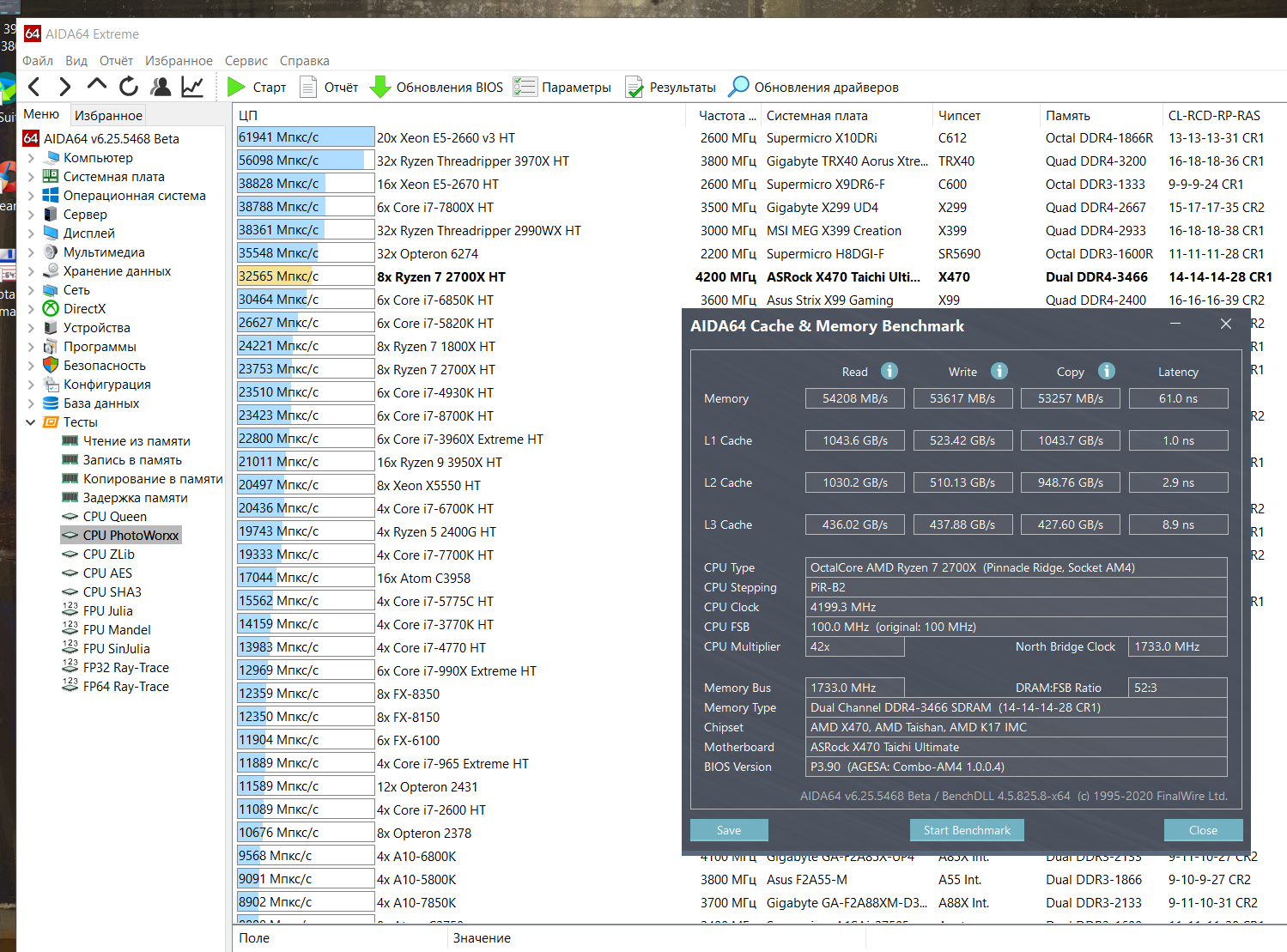Viewport: 1287px width, 952px height.
Task: Open the Результаты results toolbar icon
Action: (634, 87)
